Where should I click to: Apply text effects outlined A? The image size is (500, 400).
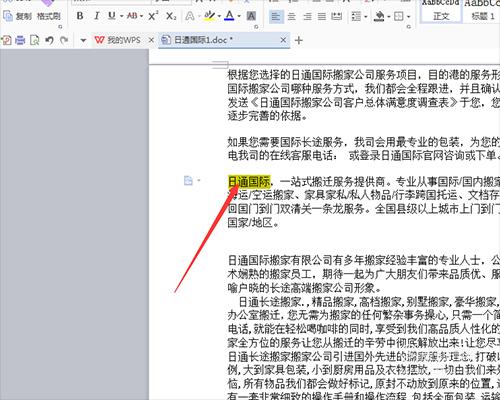point(190,16)
